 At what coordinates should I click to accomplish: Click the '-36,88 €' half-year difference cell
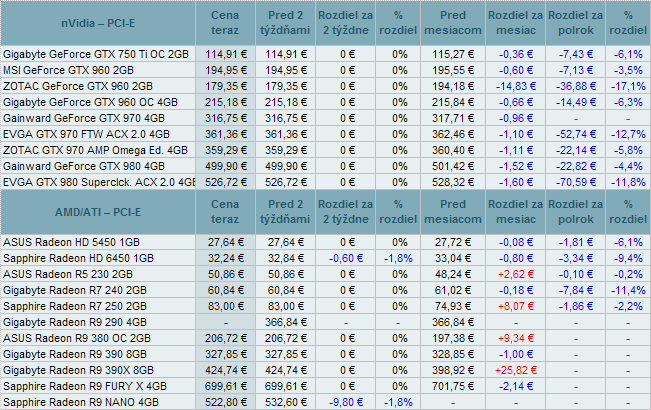pos(576,86)
